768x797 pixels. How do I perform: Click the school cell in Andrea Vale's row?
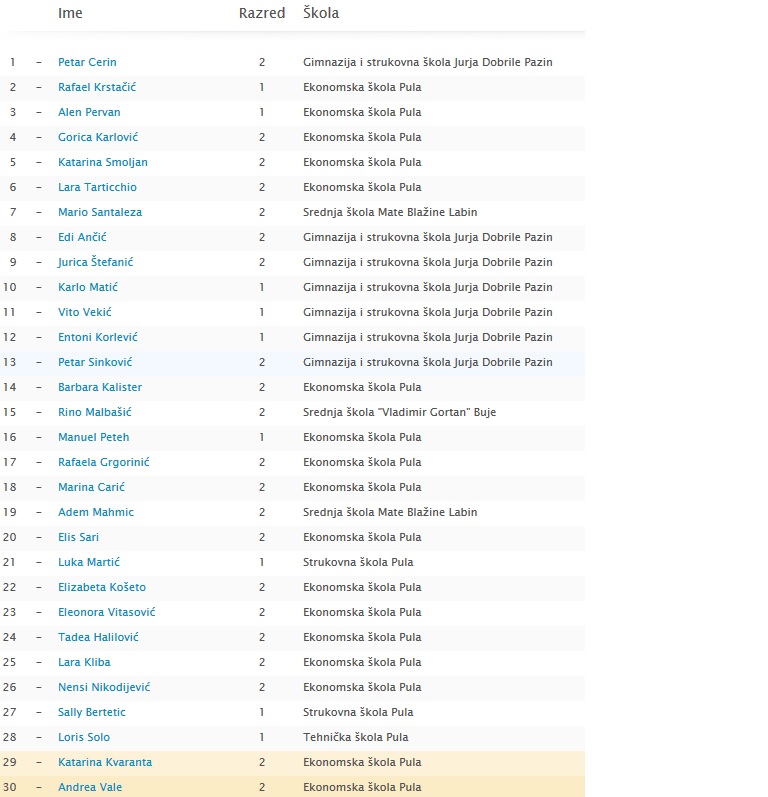click(362, 787)
